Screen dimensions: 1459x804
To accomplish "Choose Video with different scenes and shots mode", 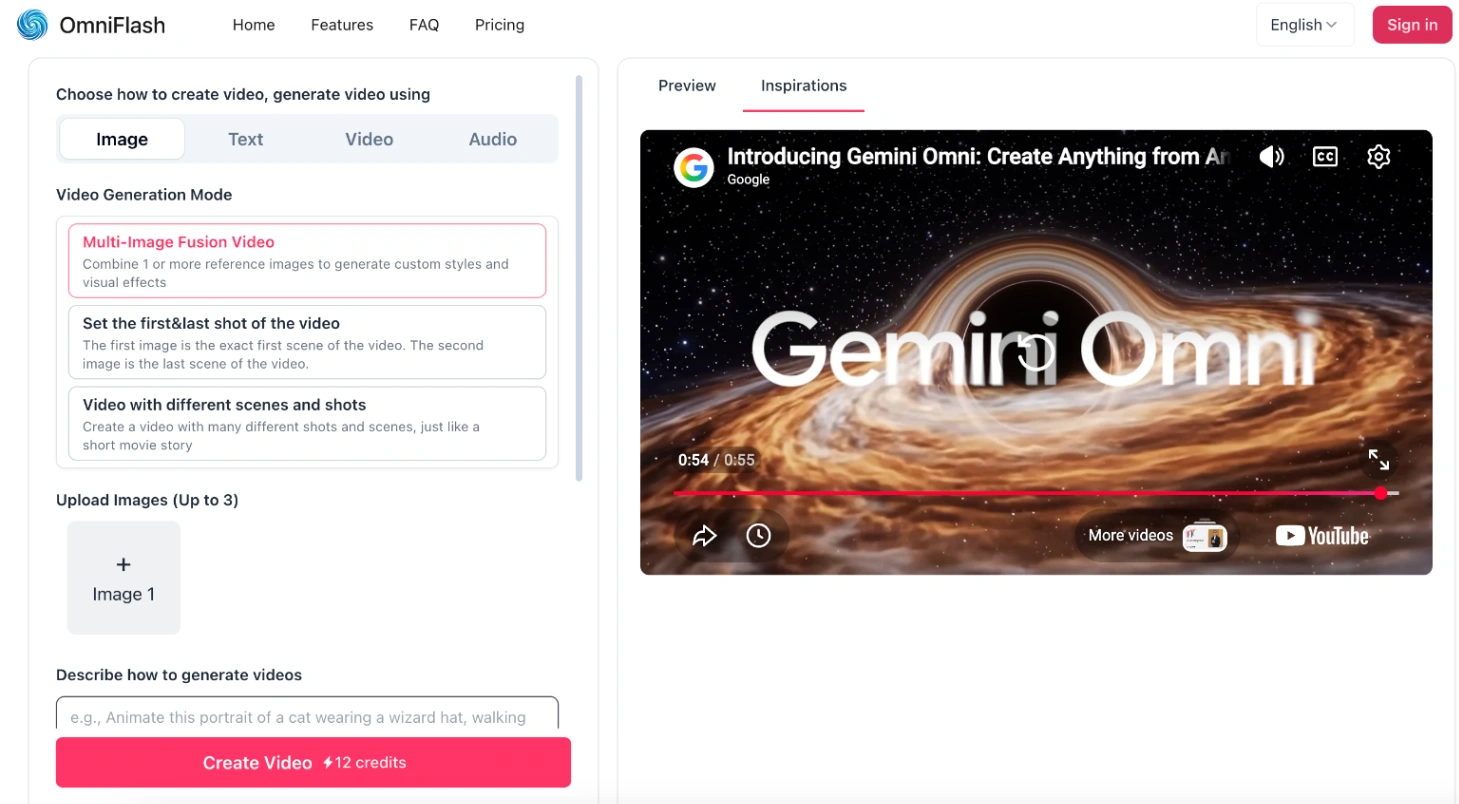I will pos(307,424).
